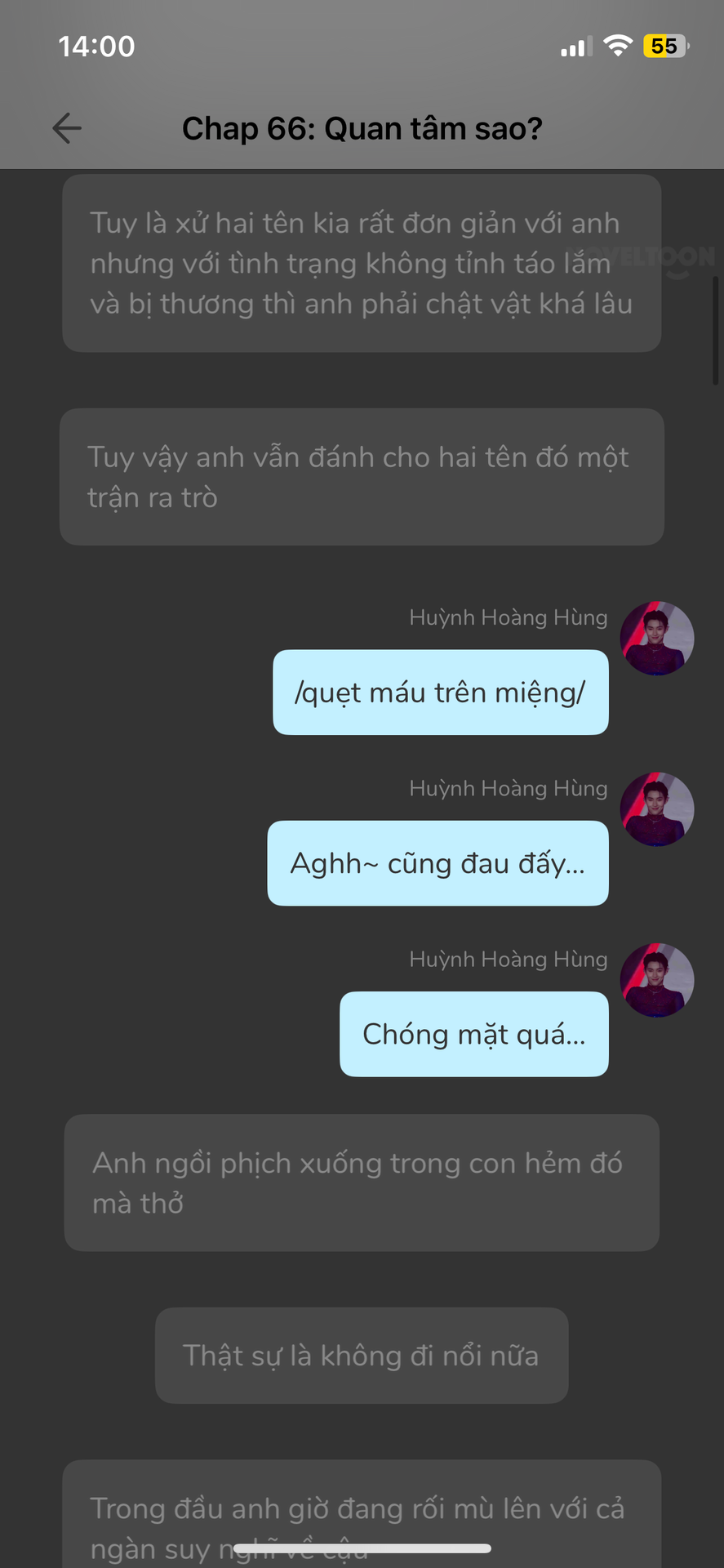Image resolution: width=724 pixels, height=1568 pixels.
Task: Tap the cellular signal bars icon
Action: pos(577,47)
